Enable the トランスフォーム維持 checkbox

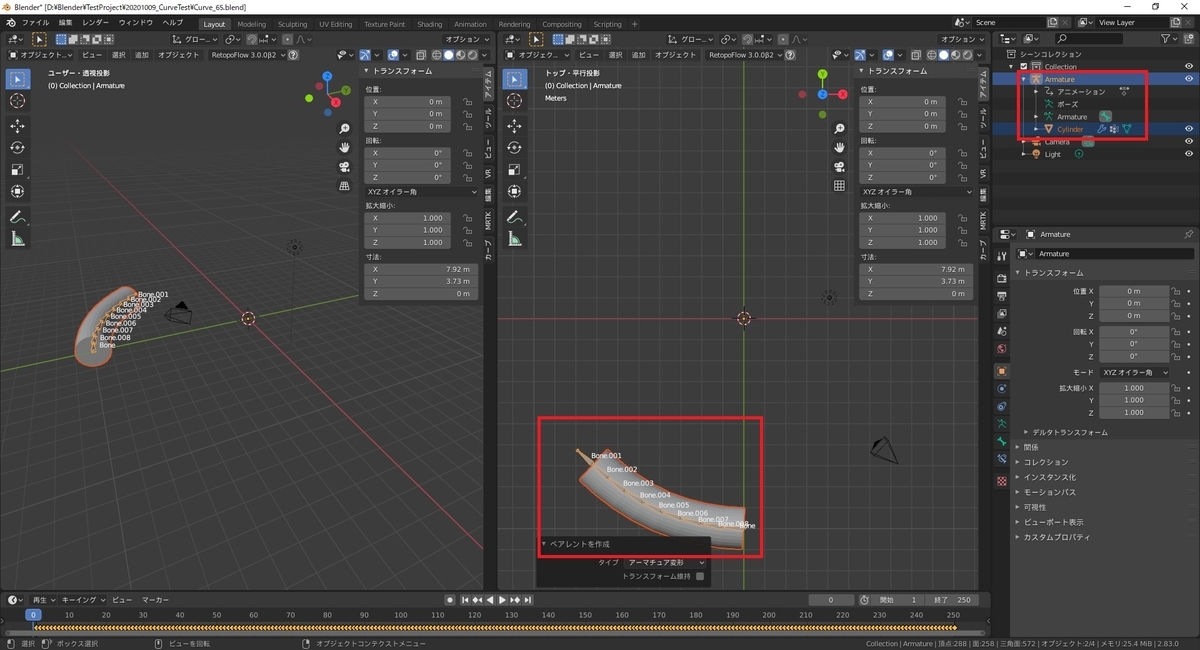pos(700,576)
